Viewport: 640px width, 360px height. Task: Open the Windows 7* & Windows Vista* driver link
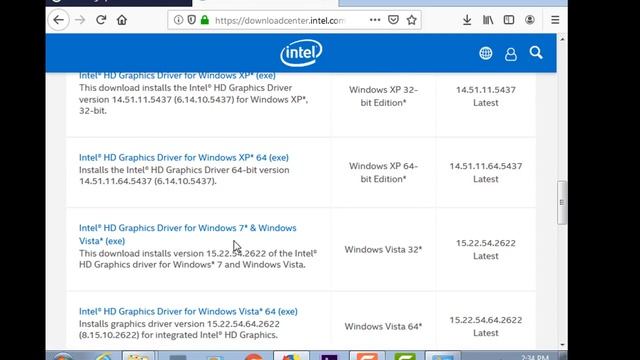click(x=188, y=234)
